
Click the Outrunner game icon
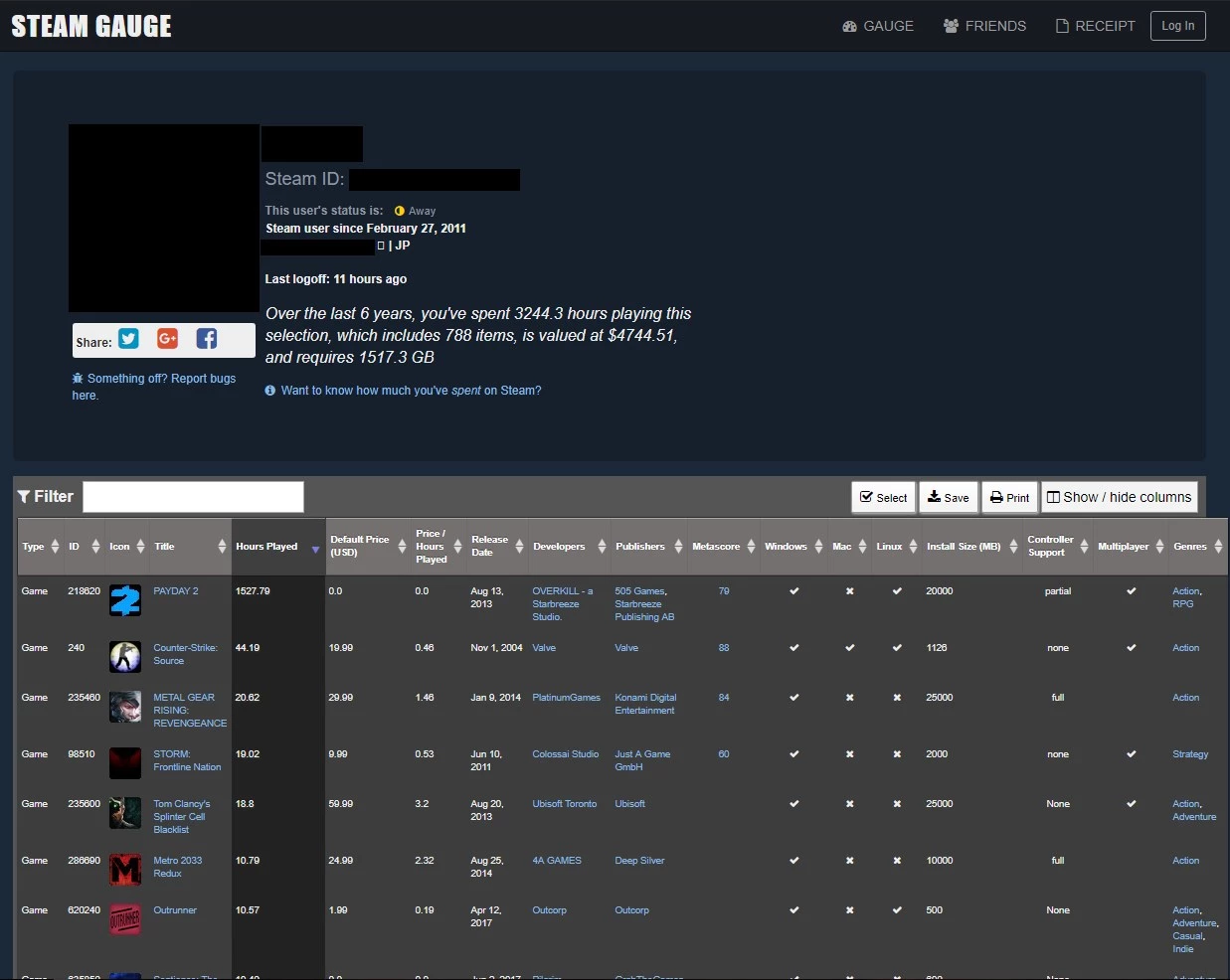click(125, 919)
